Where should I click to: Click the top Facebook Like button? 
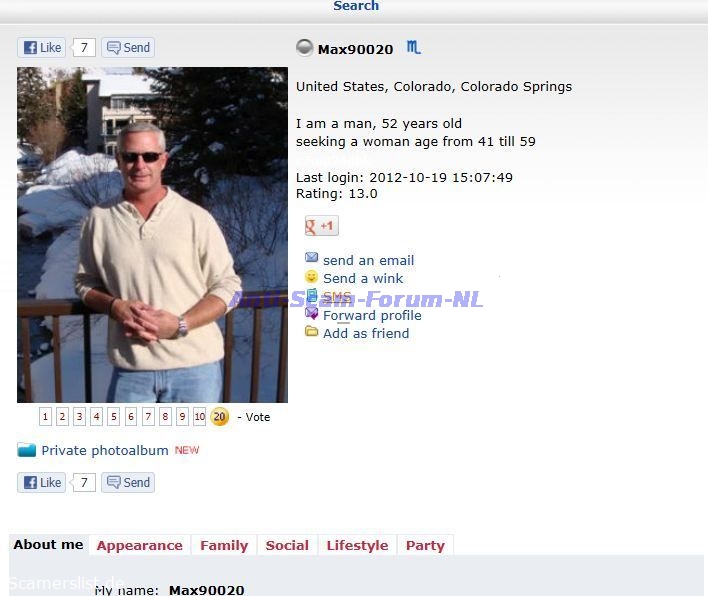(x=42, y=47)
